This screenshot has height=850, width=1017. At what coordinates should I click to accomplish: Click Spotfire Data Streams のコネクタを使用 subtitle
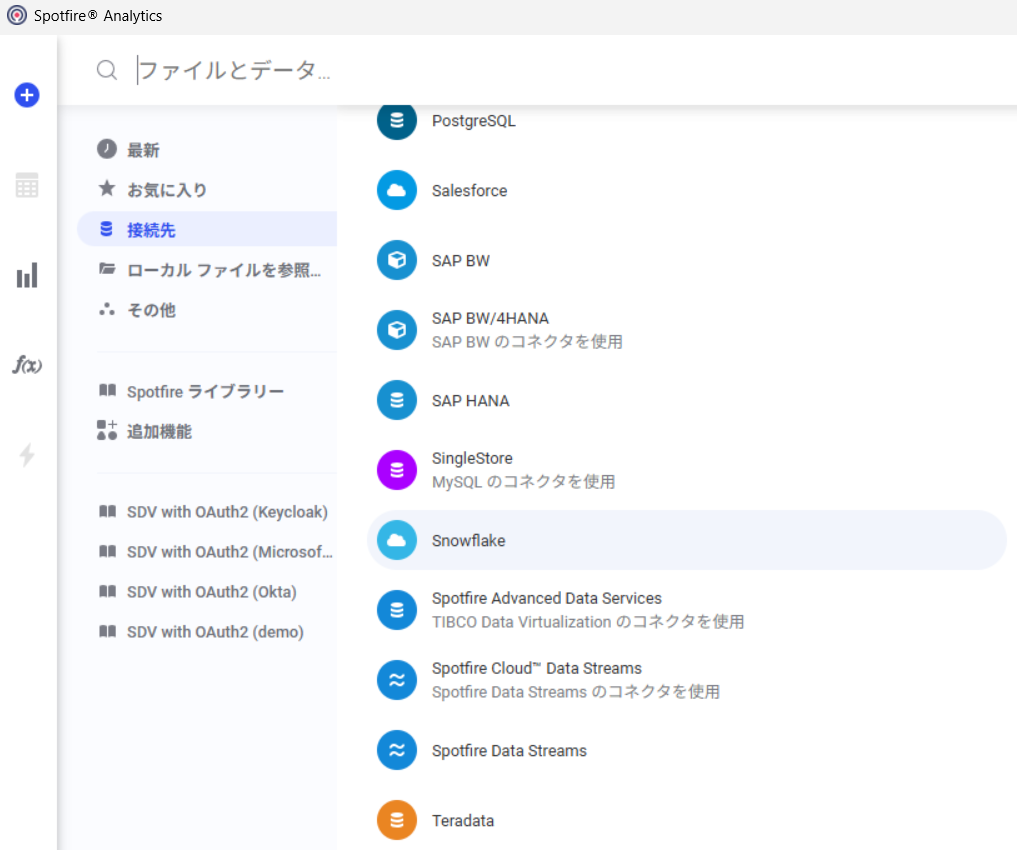pos(576,692)
